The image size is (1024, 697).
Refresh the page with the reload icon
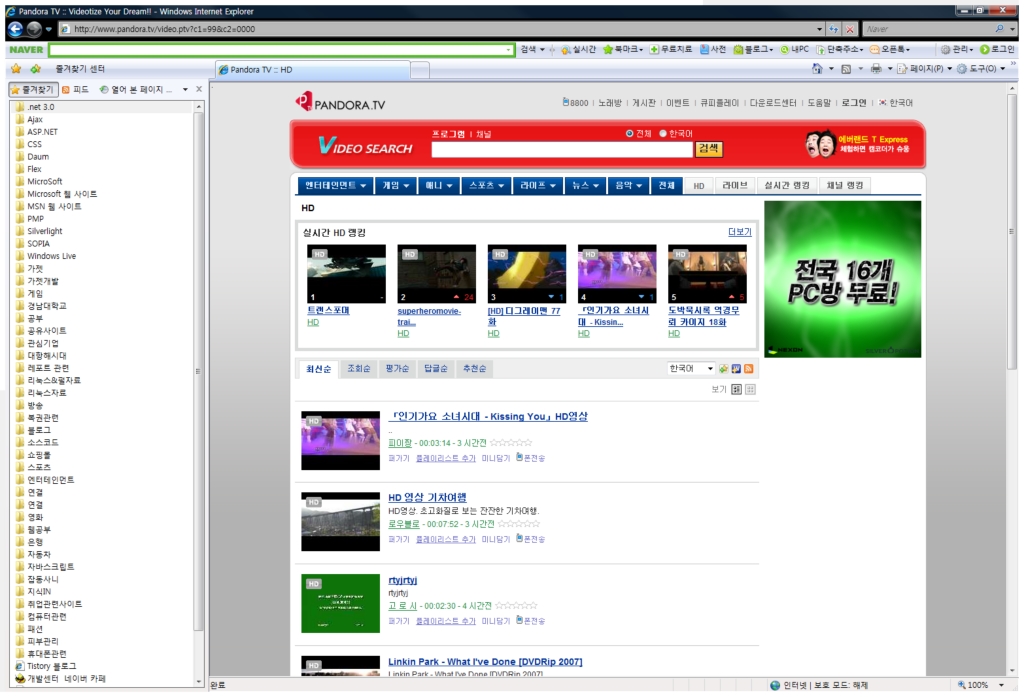click(834, 29)
